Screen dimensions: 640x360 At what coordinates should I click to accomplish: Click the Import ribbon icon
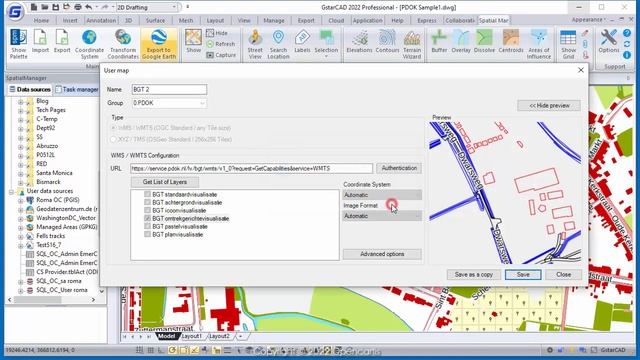click(x=40, y=42)
